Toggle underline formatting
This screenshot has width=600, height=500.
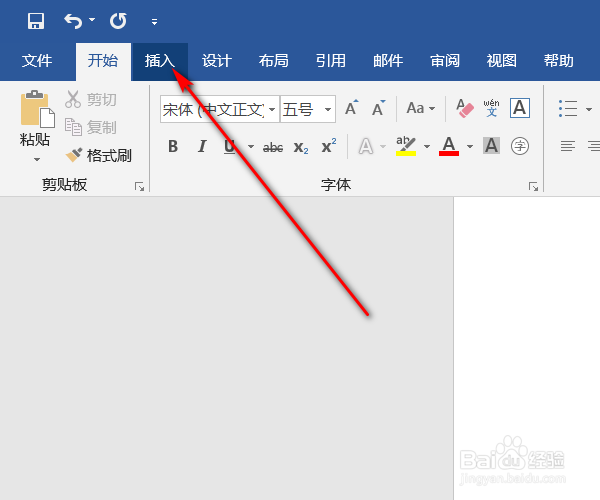[230, 146]
